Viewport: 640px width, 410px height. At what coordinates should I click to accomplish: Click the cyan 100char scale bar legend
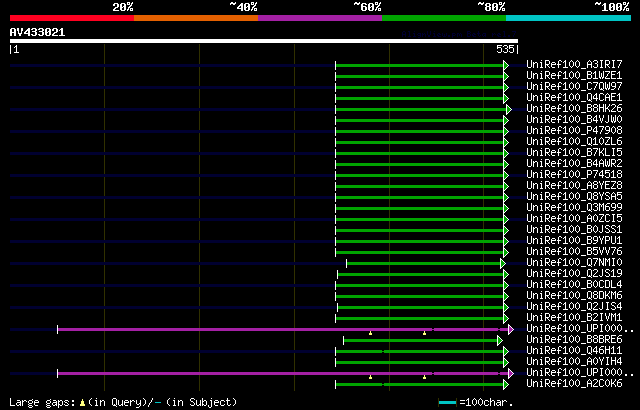click(447, 403)
